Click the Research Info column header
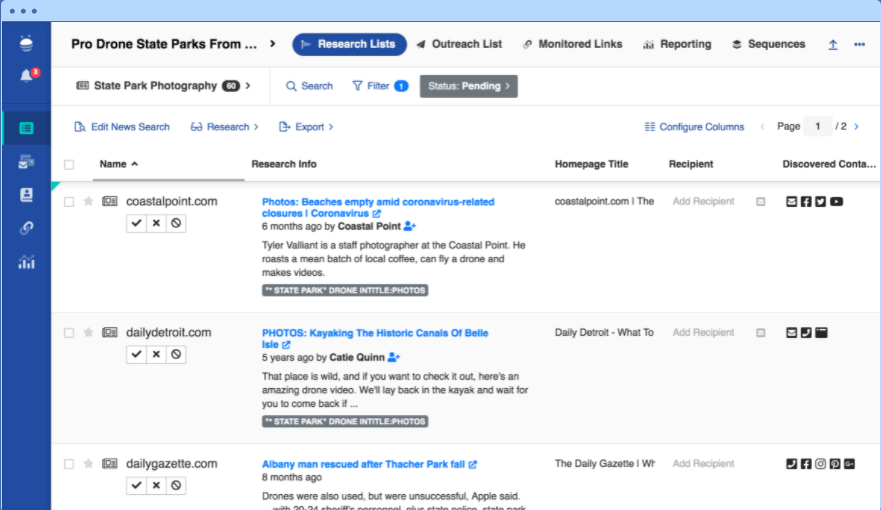This screenshot has width=881, height=510. (x=284, y=164)
